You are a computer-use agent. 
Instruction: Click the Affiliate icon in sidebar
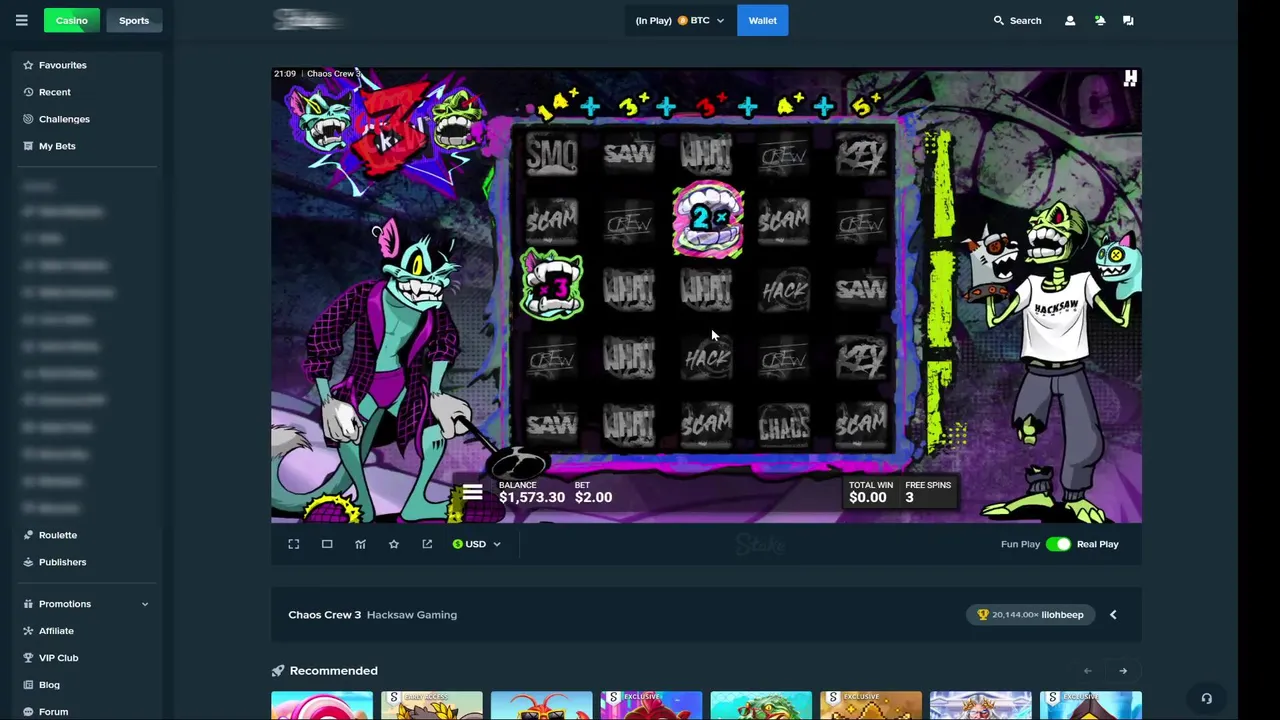click(28, 631)
